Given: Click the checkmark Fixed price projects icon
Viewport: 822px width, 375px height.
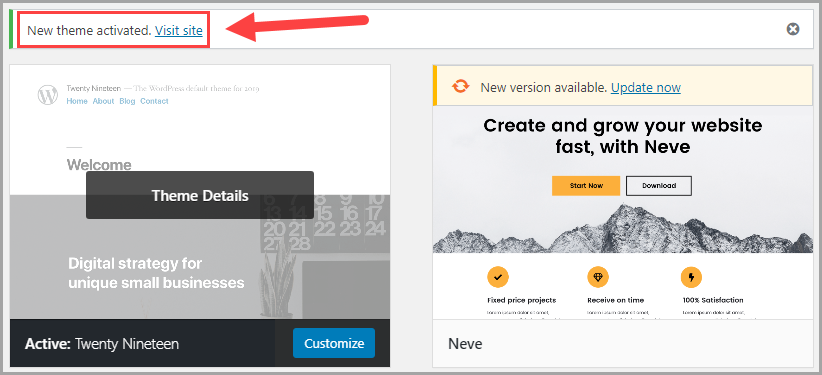Looking at the screenshot, I should click(x=498, y=276).
